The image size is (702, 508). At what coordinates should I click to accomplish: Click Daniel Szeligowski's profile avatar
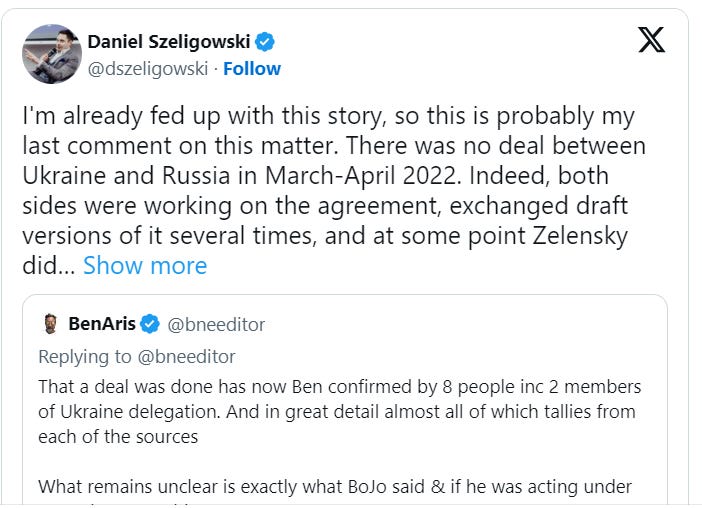(x=52, y=54)
